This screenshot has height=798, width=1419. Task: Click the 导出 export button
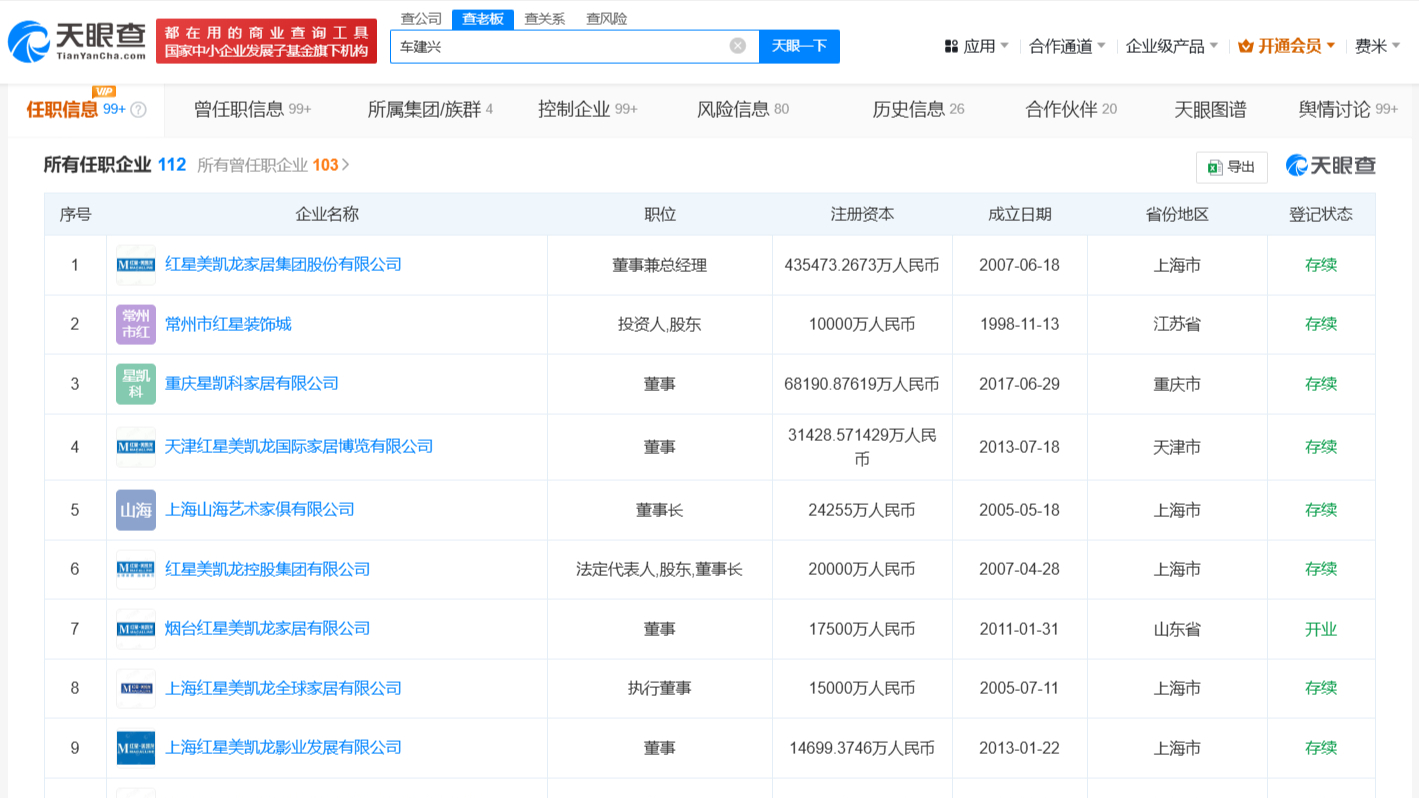[1231, 167]
